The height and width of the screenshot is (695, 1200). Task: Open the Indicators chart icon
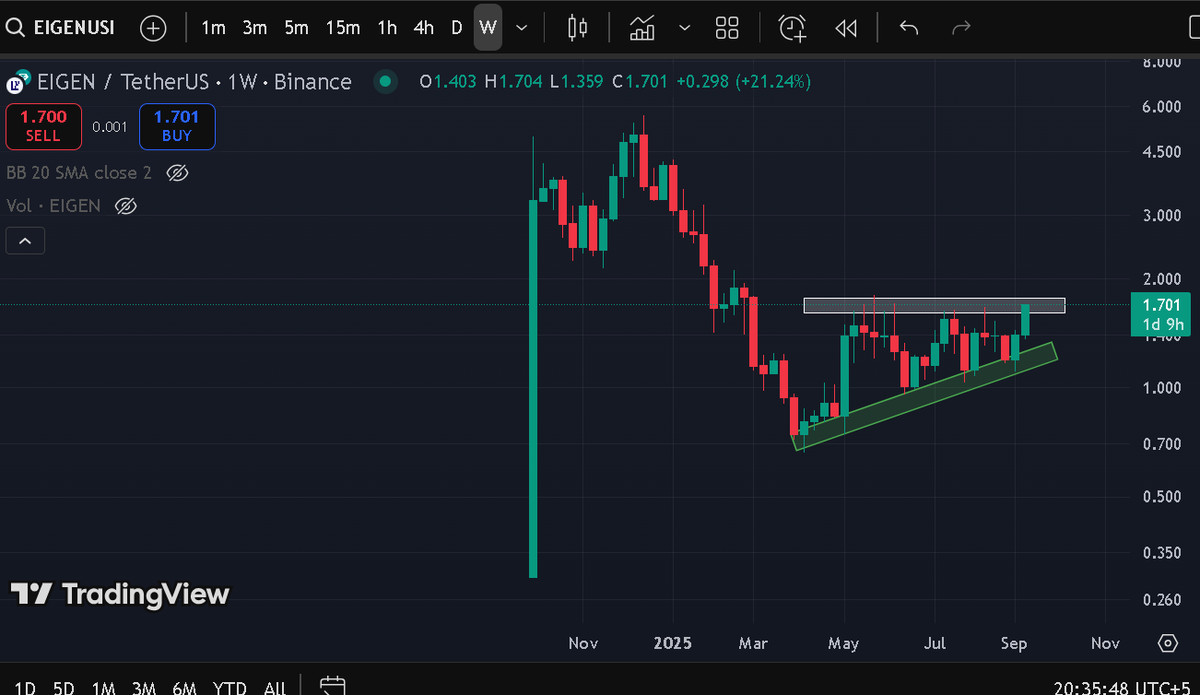[642, 28]
